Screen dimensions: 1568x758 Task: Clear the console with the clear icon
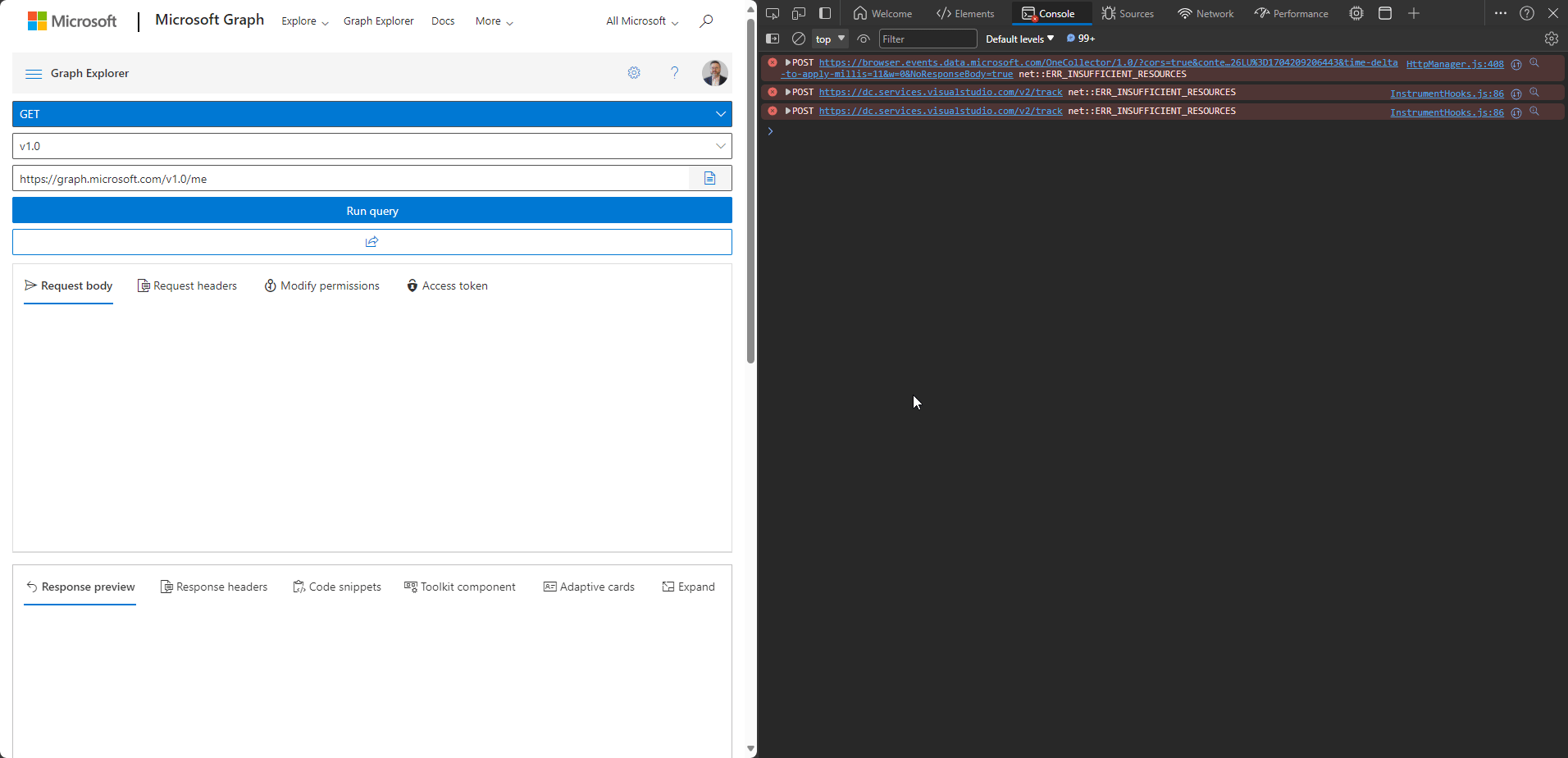(x=797, y=39)
